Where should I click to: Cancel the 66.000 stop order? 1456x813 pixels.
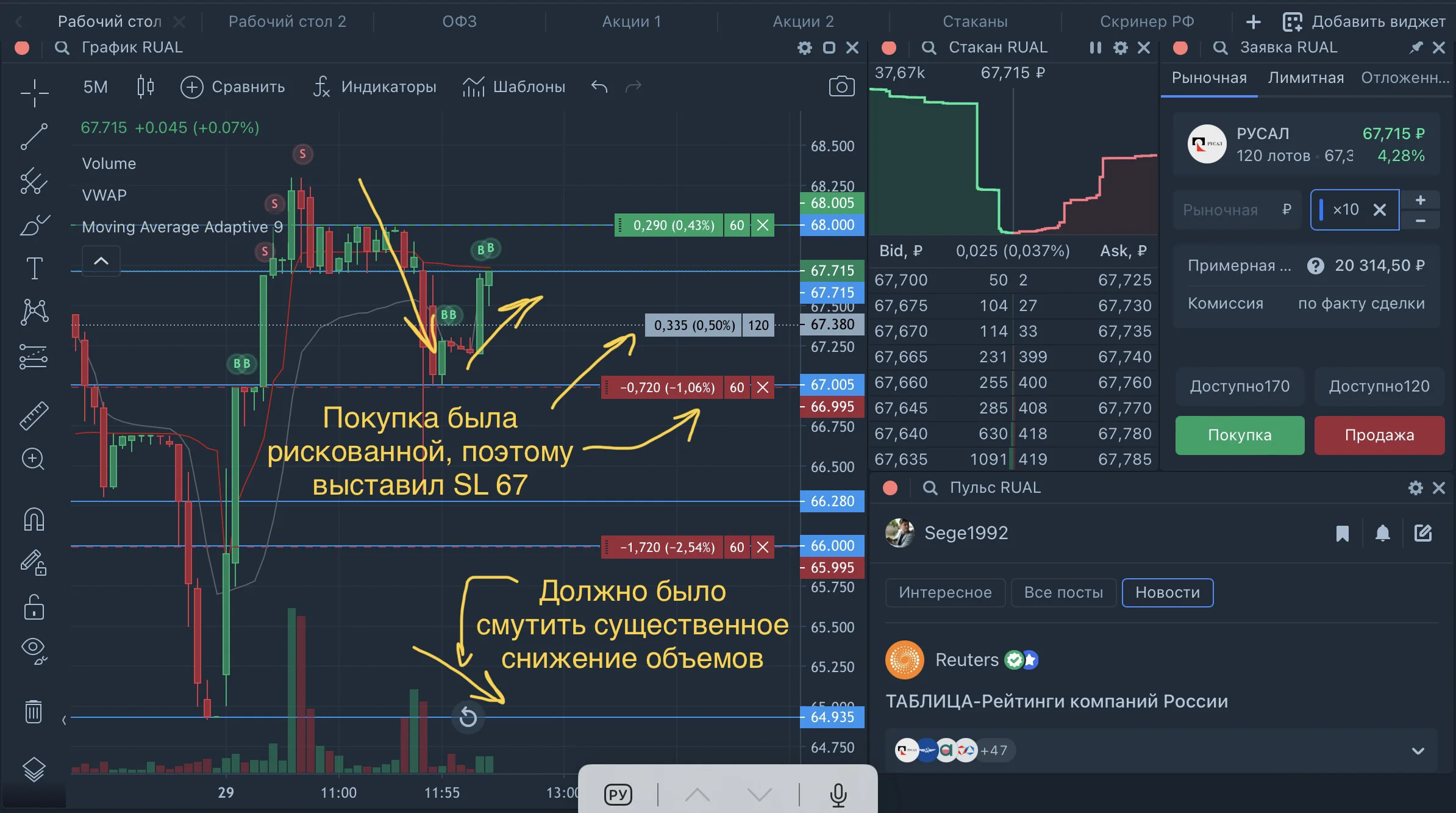pos(762,547)
